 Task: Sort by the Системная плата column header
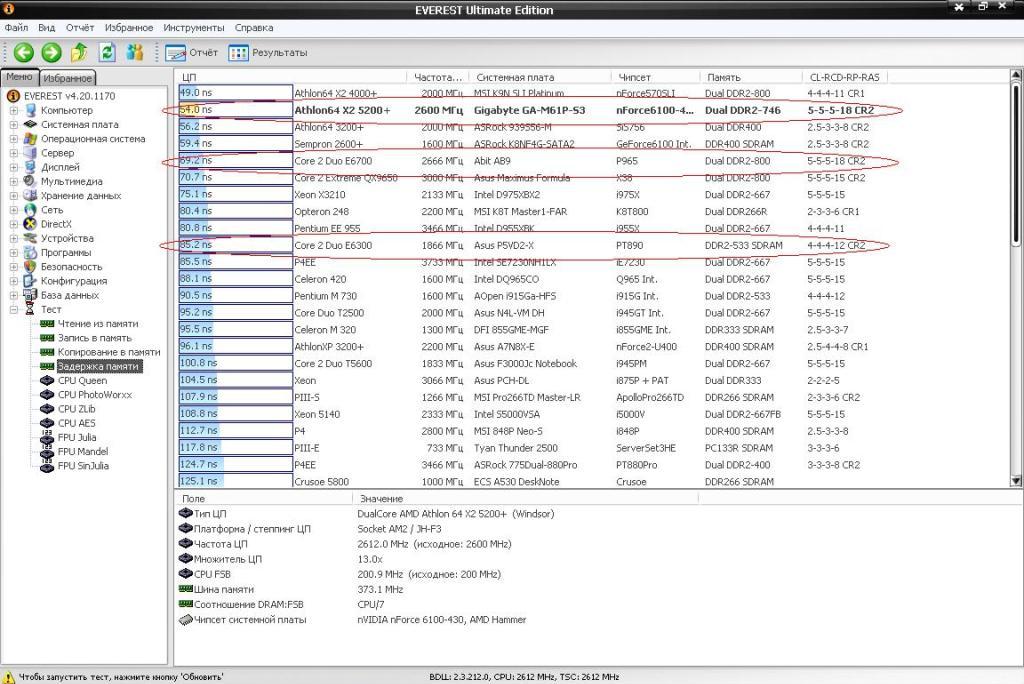pos(541,77)
